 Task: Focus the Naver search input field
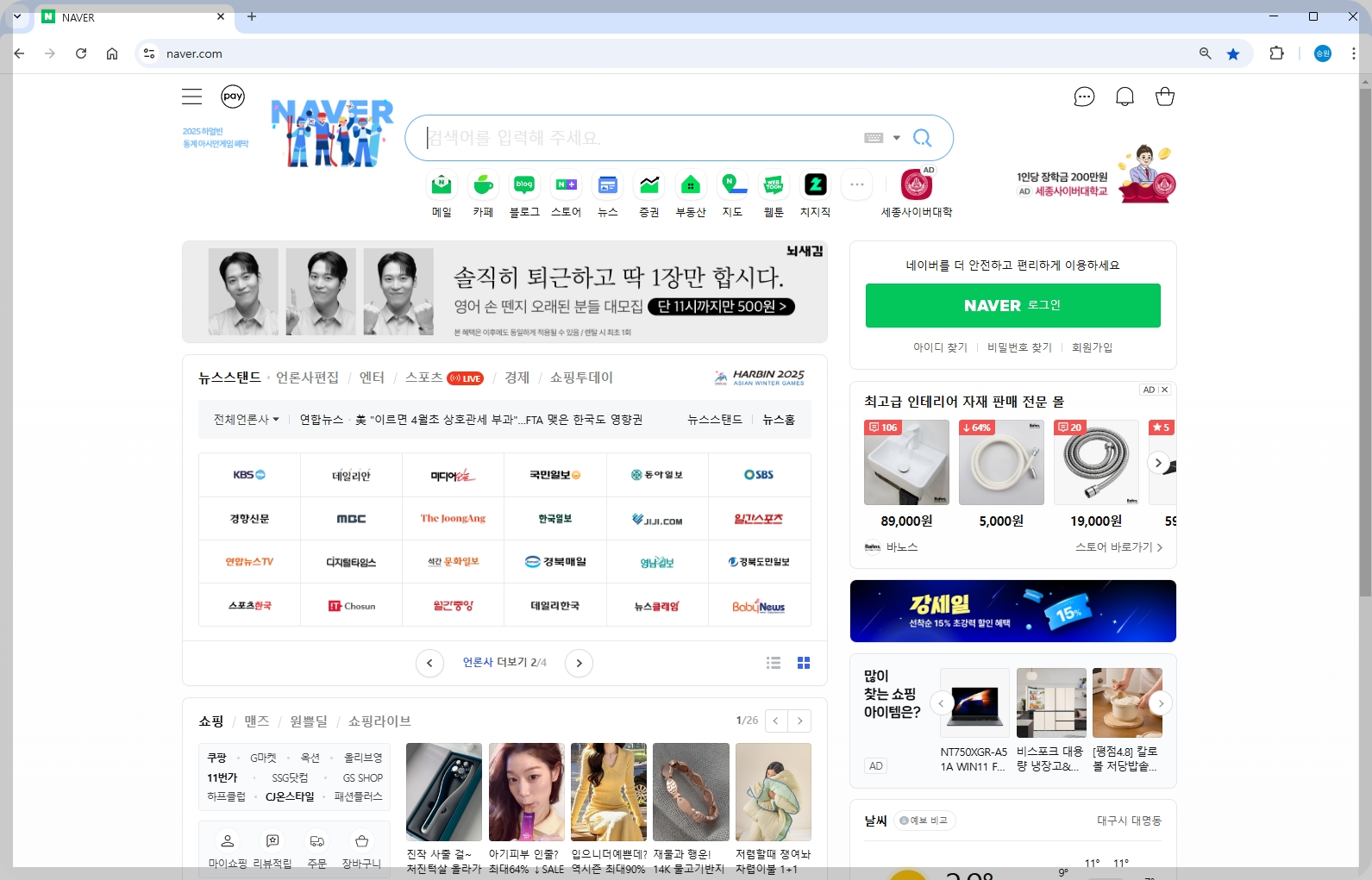(x=642, y=138)
